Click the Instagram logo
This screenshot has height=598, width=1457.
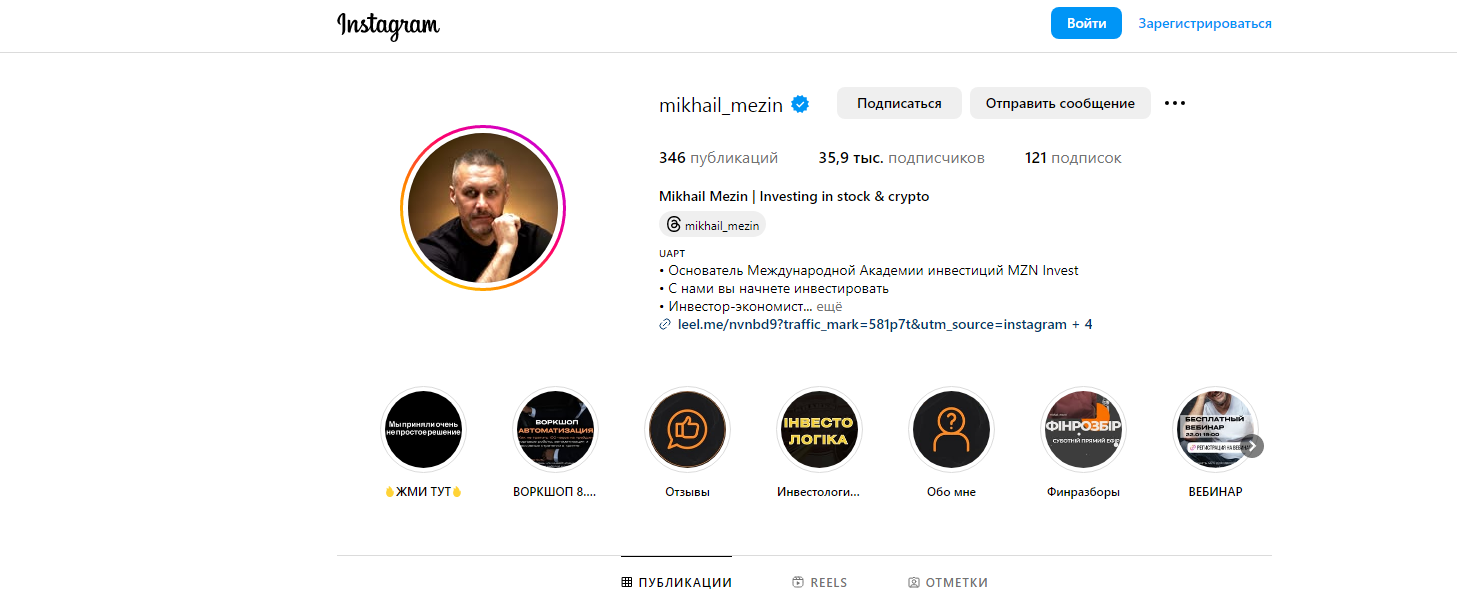tap(388, 25)
